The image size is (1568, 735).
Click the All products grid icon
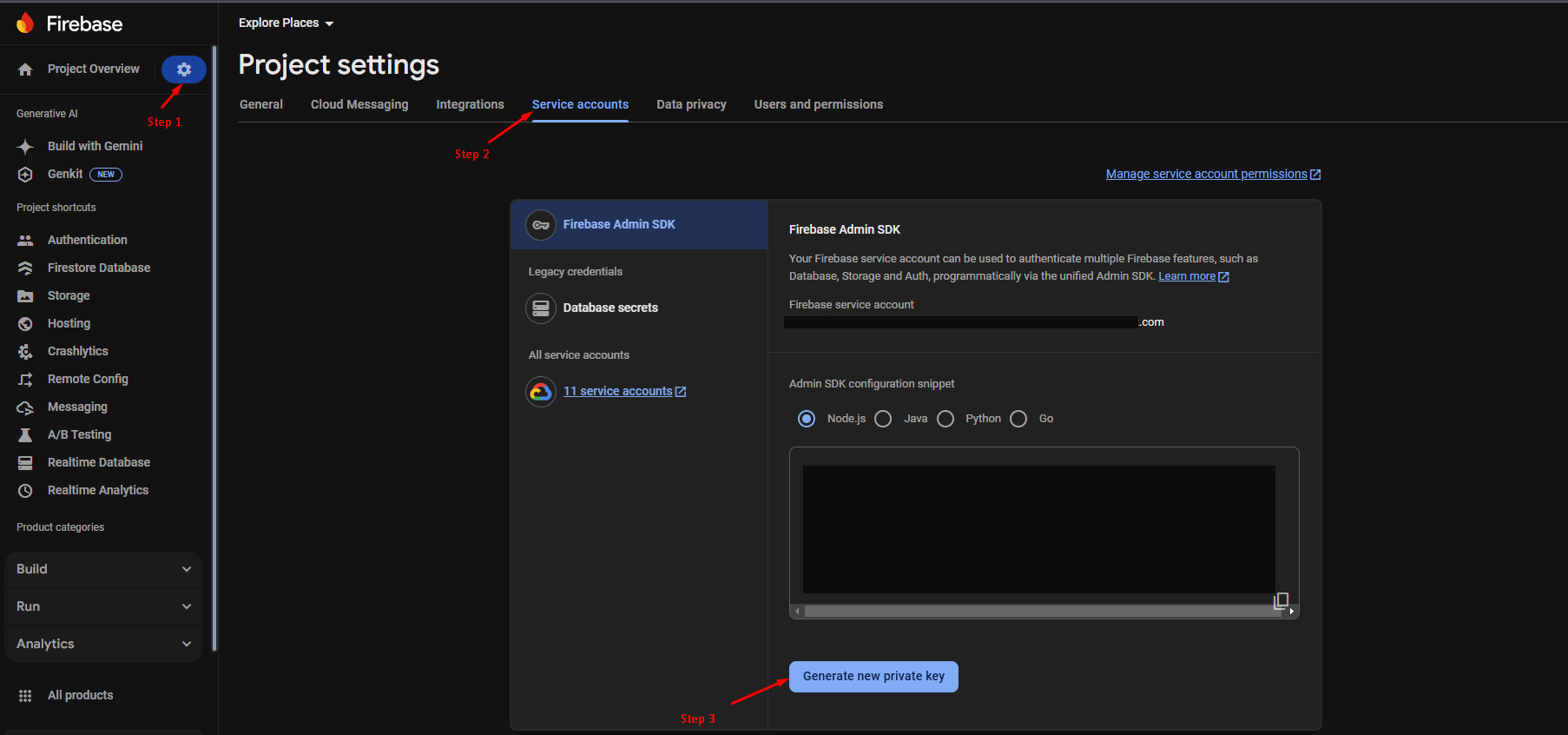(x=25, y=696)
